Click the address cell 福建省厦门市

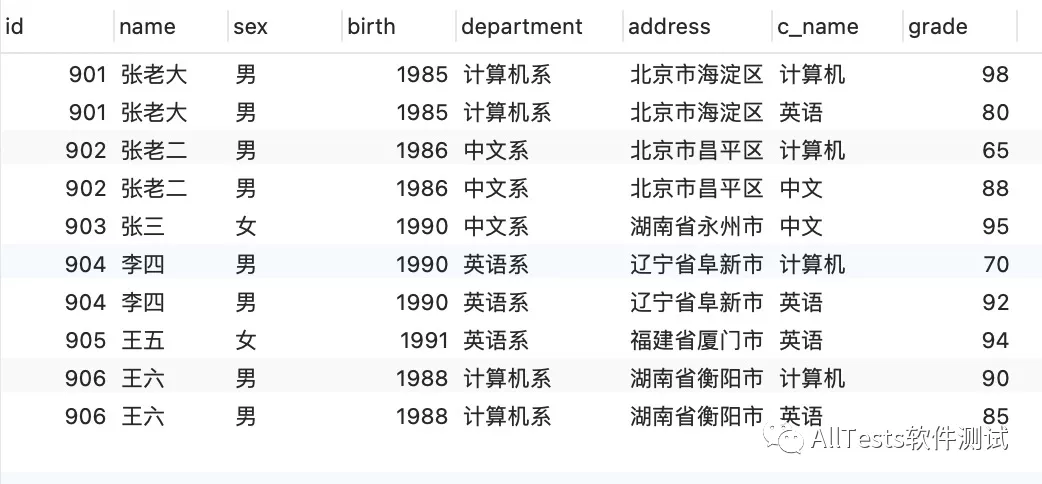pos(696,341)
